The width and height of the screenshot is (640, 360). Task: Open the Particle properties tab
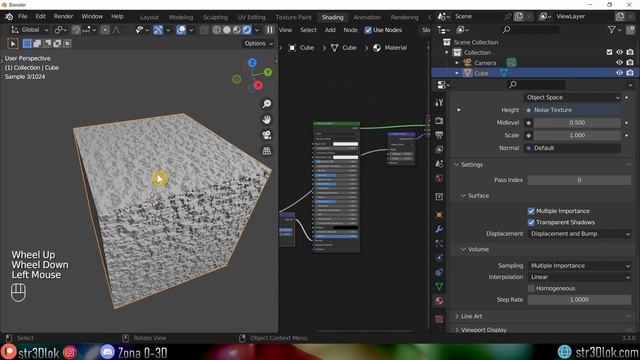[439, 243]
